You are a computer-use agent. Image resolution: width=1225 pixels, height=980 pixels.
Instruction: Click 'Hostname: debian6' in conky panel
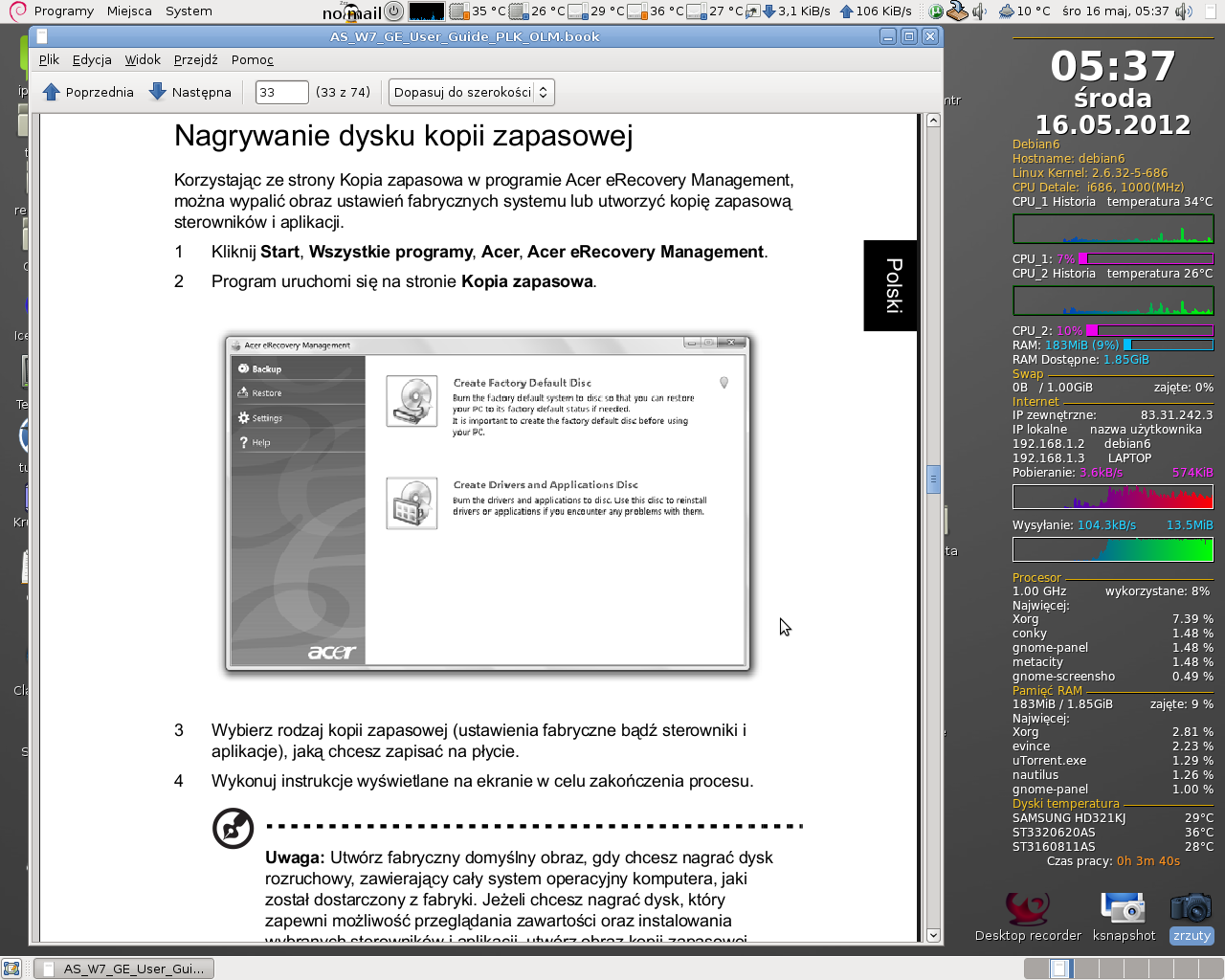pyautogui.click(x=1069, y=159)
